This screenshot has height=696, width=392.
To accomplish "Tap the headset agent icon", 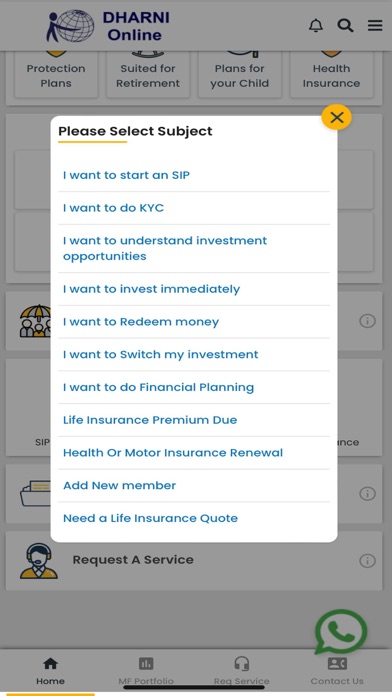I will [x=39, y=561].
